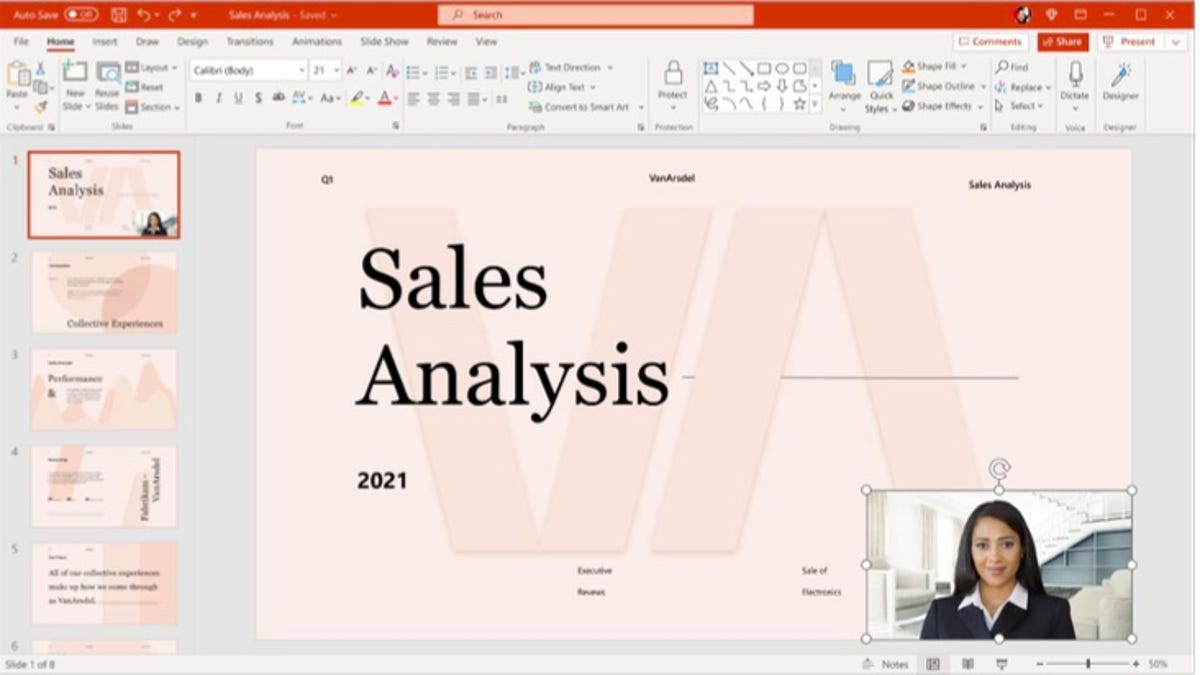Viewport: 1200px width, 675px height.
Task: Expand the font size dropdown
Action: tap(336, 70)
